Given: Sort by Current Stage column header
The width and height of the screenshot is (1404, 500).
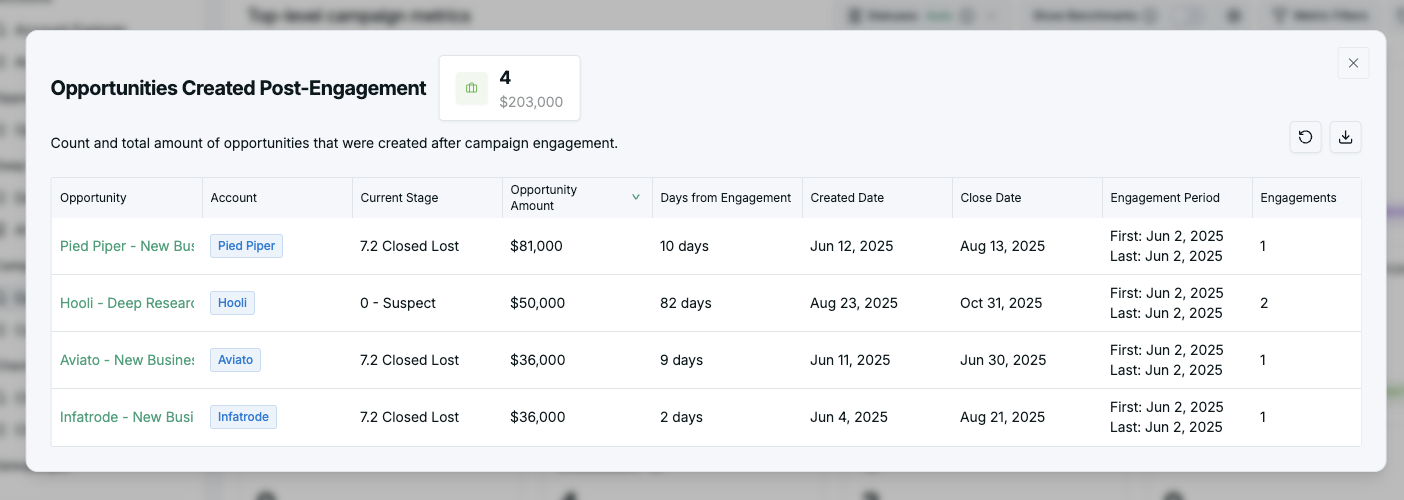Looking at the screenshot, I should (x=399, y=198).
